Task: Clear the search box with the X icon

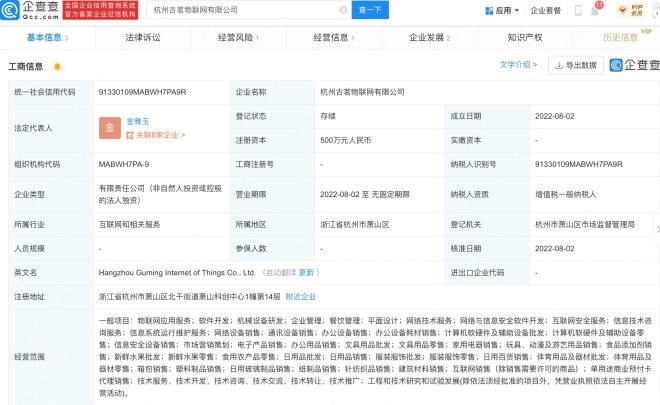Action: pos(344,10)
